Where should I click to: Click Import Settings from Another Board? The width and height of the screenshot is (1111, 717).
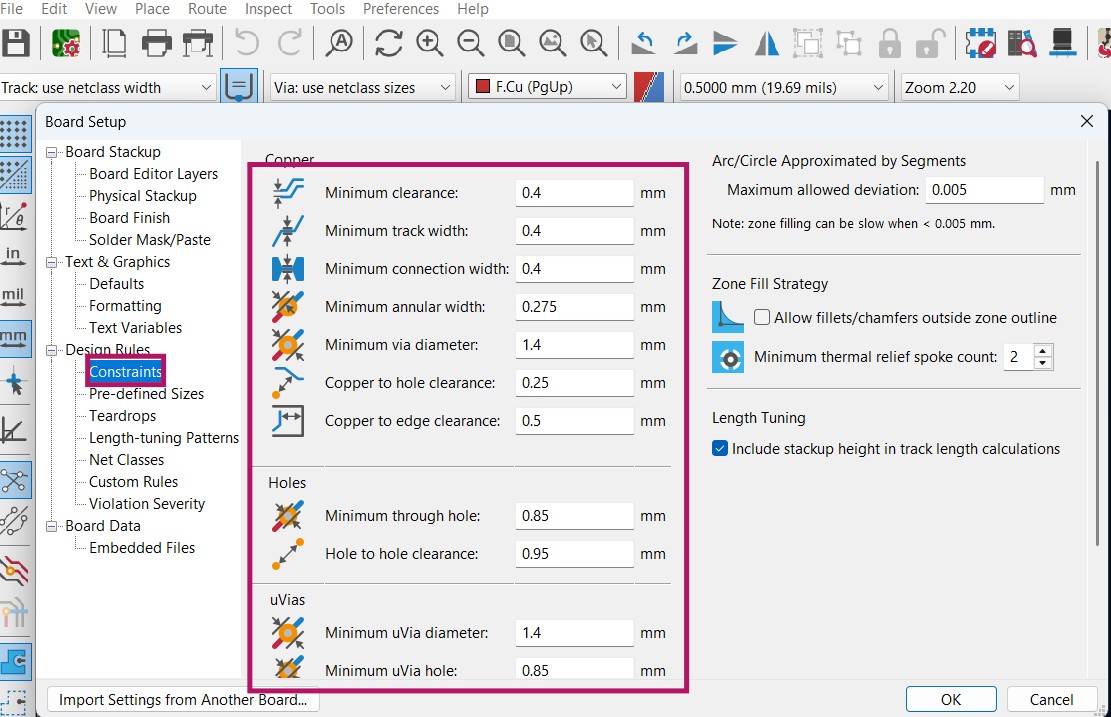click(x=183, y=699)
